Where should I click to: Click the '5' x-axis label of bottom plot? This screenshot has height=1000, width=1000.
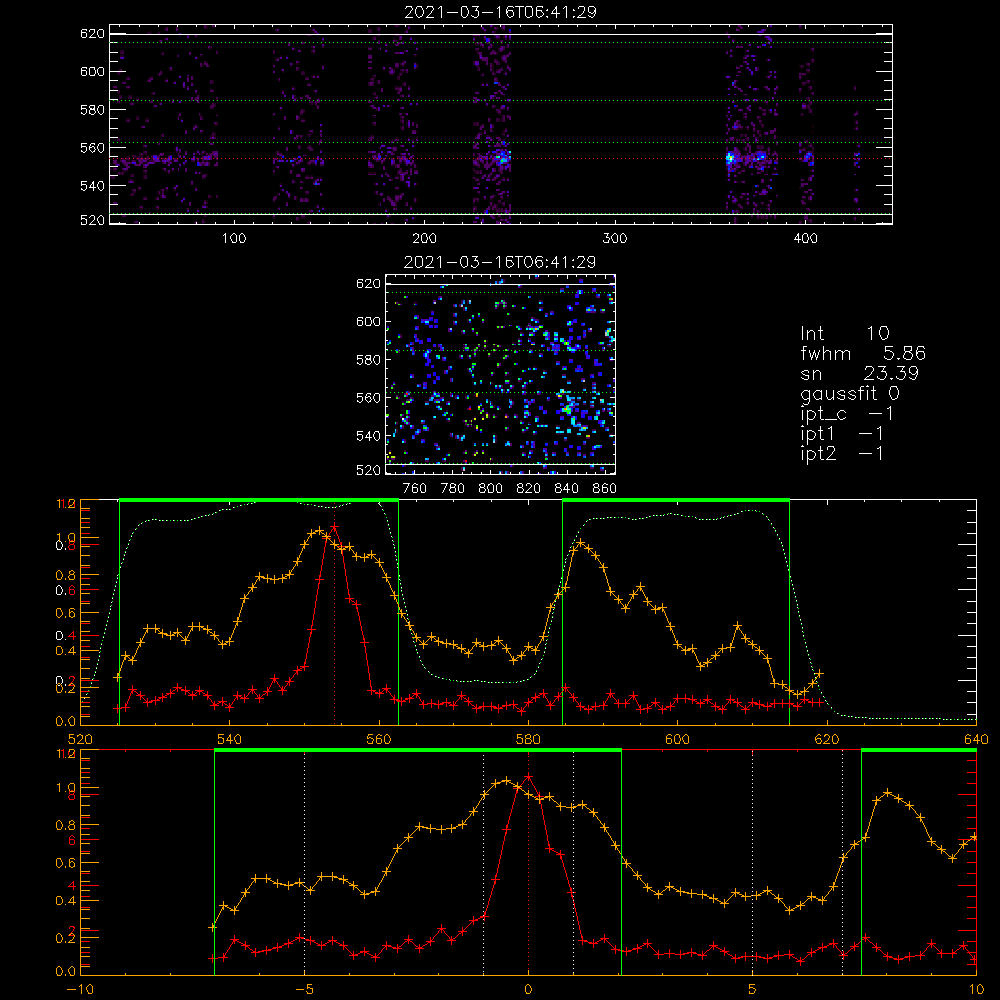coord(753,990)
